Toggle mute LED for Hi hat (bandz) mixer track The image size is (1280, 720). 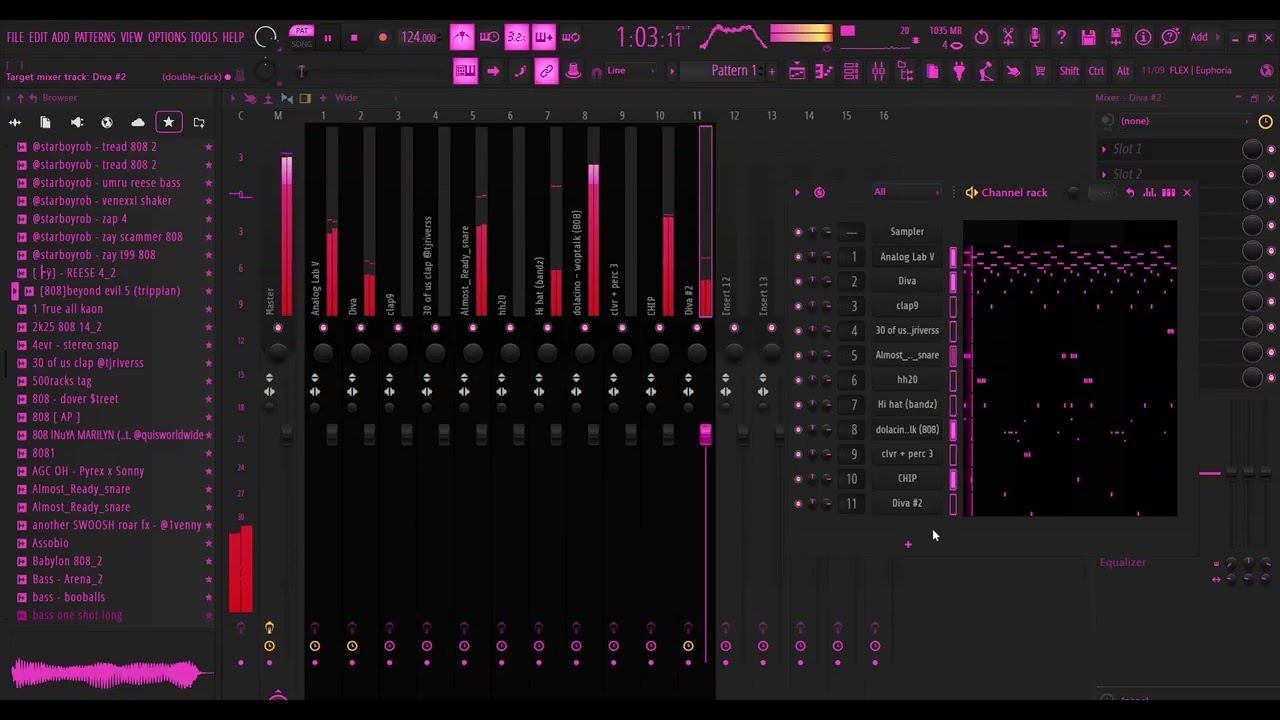point(547,328)
